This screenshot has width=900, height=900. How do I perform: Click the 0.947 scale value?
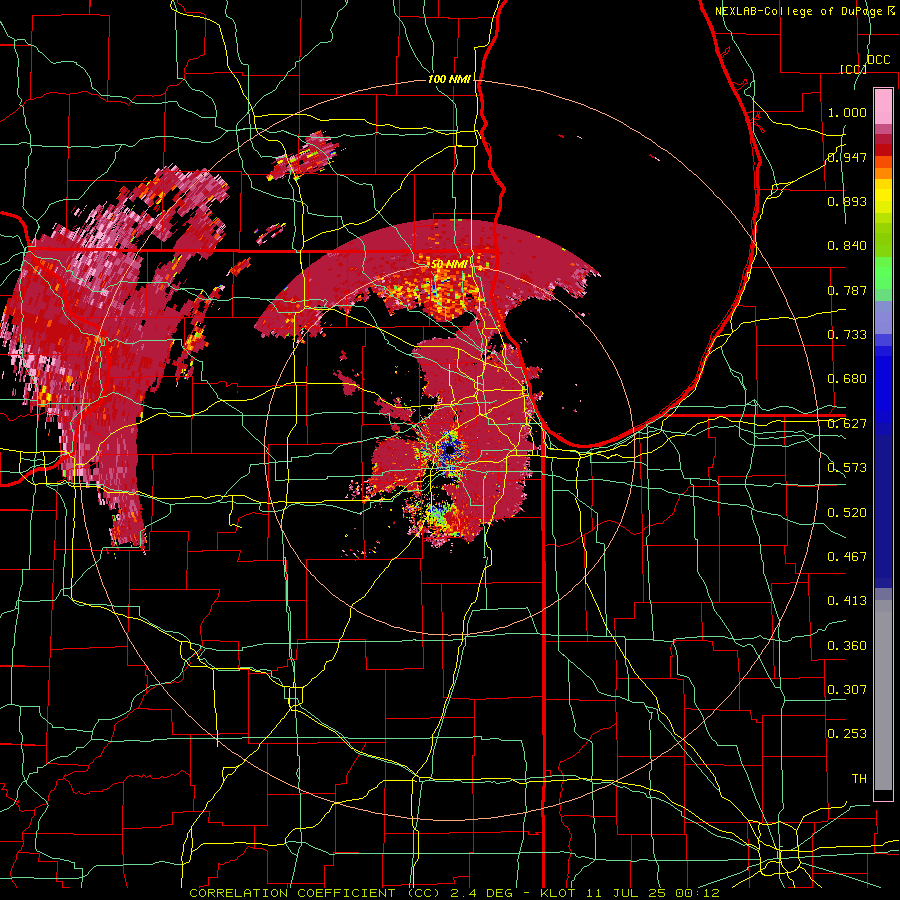point(847,157)
